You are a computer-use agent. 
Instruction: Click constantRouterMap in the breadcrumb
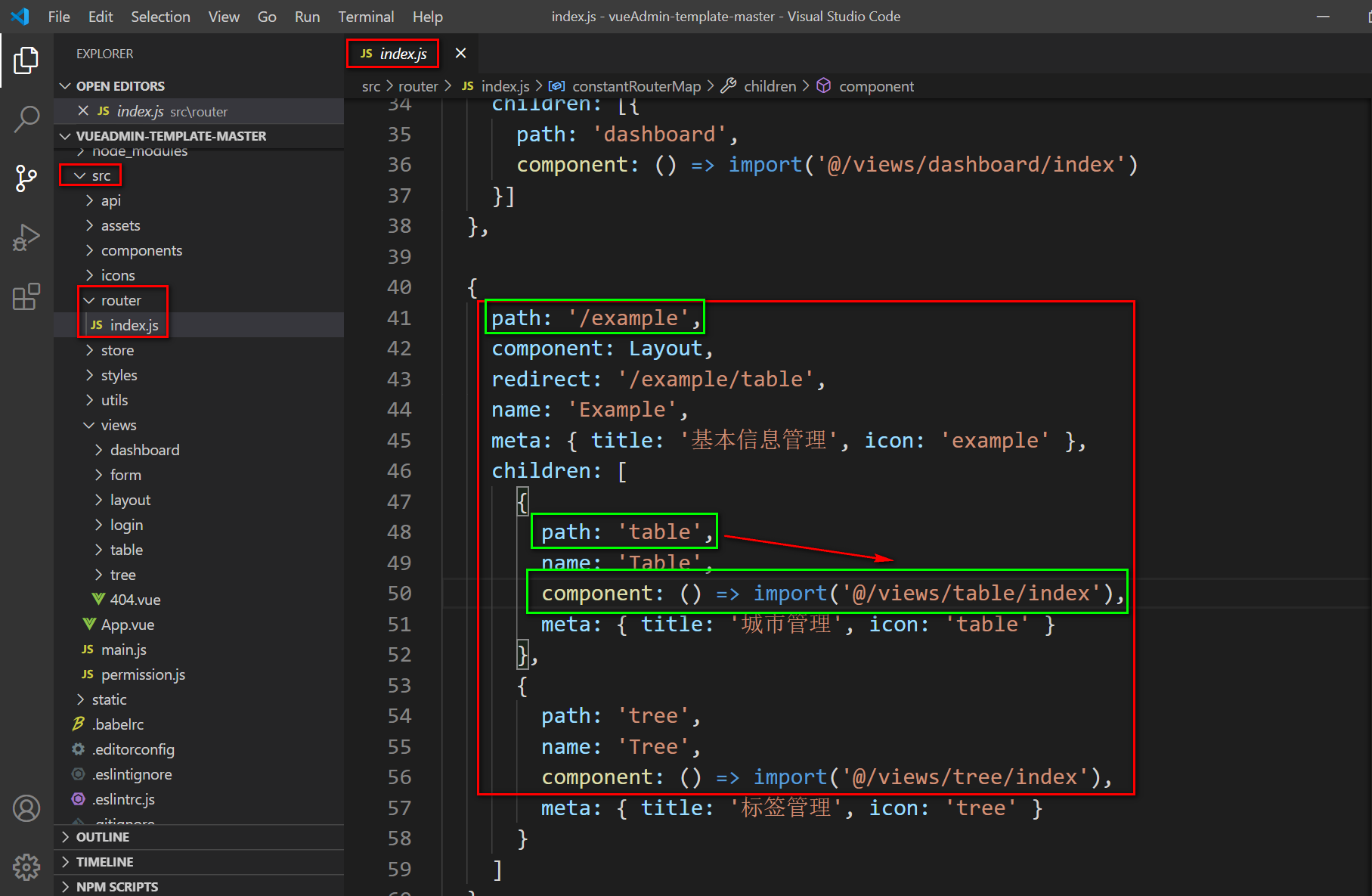(x=636, y=86)
